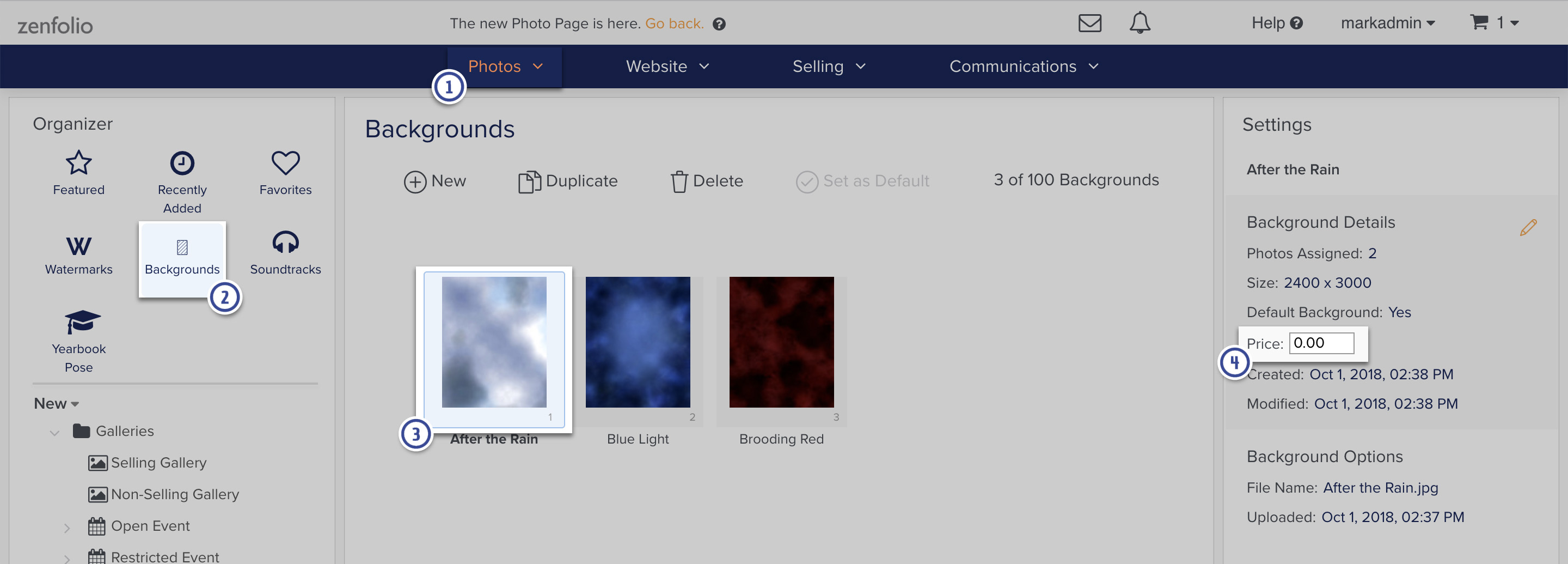Open the Favorites heart icon
Viewport: 1568px width, 564px height.
click(x=285, y=162)
